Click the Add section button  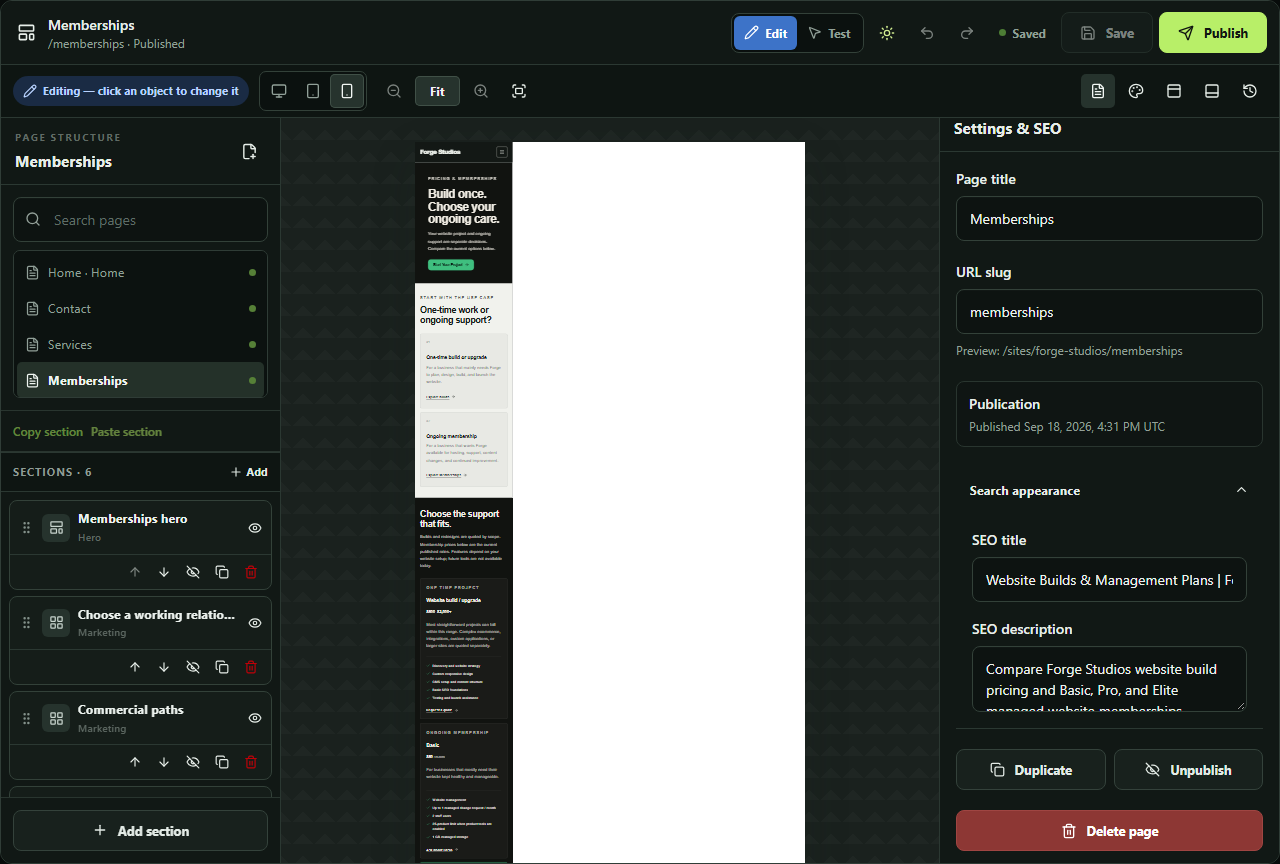141,831
